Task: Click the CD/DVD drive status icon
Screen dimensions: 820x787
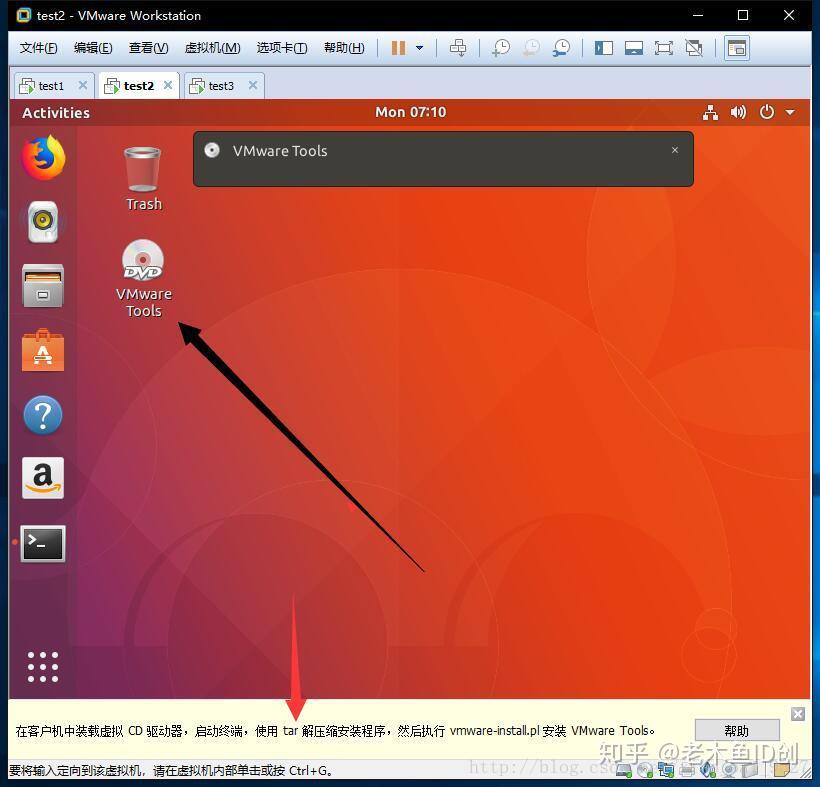Action: [x=645, y=769]
